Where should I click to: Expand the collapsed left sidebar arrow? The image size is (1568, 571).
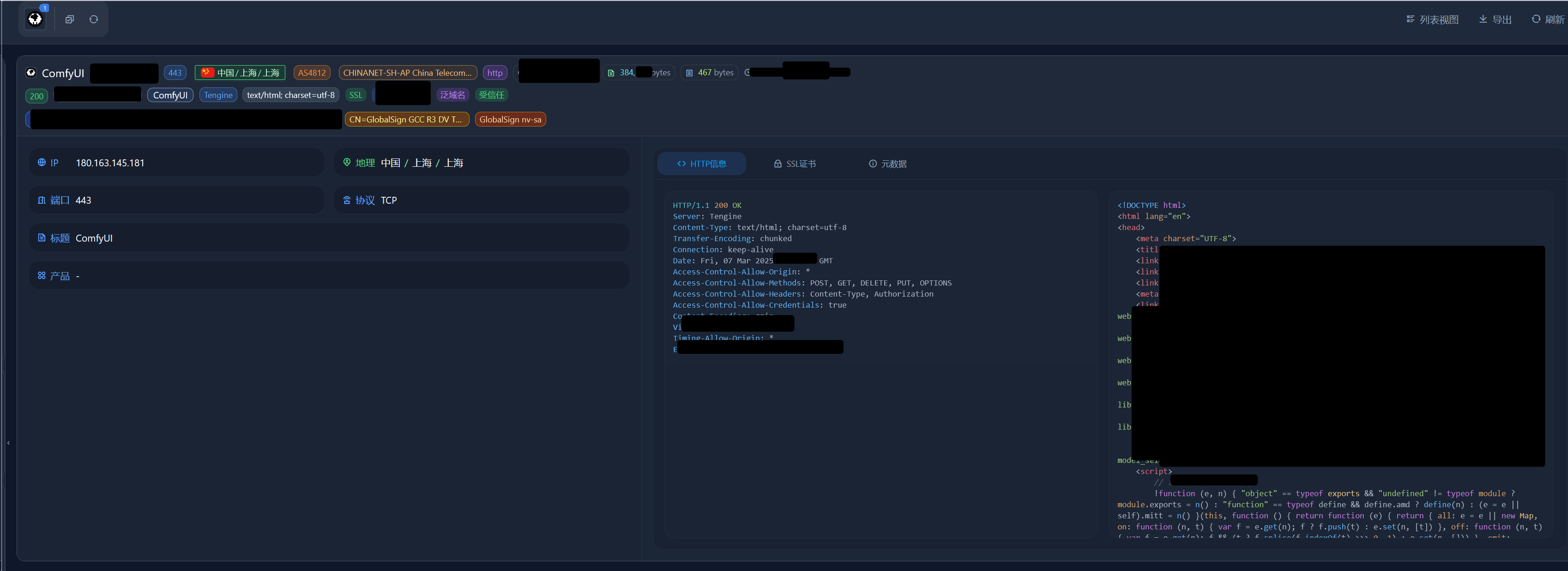click(8, 443)
